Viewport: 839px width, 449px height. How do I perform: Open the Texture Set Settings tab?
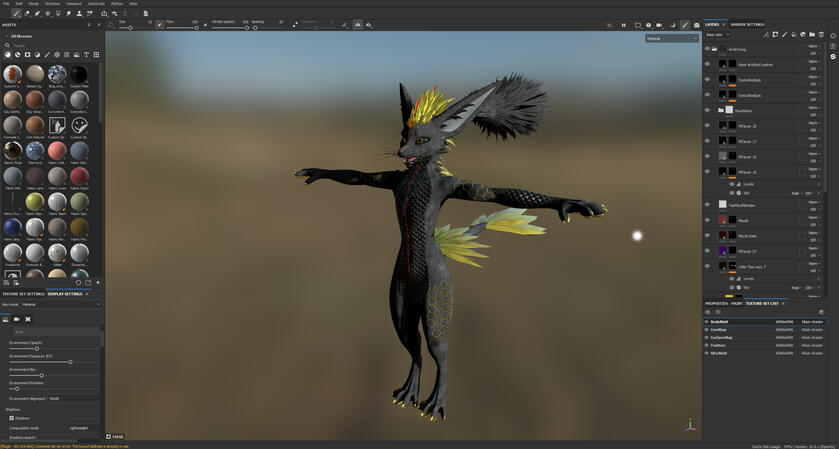click(22, 294)
